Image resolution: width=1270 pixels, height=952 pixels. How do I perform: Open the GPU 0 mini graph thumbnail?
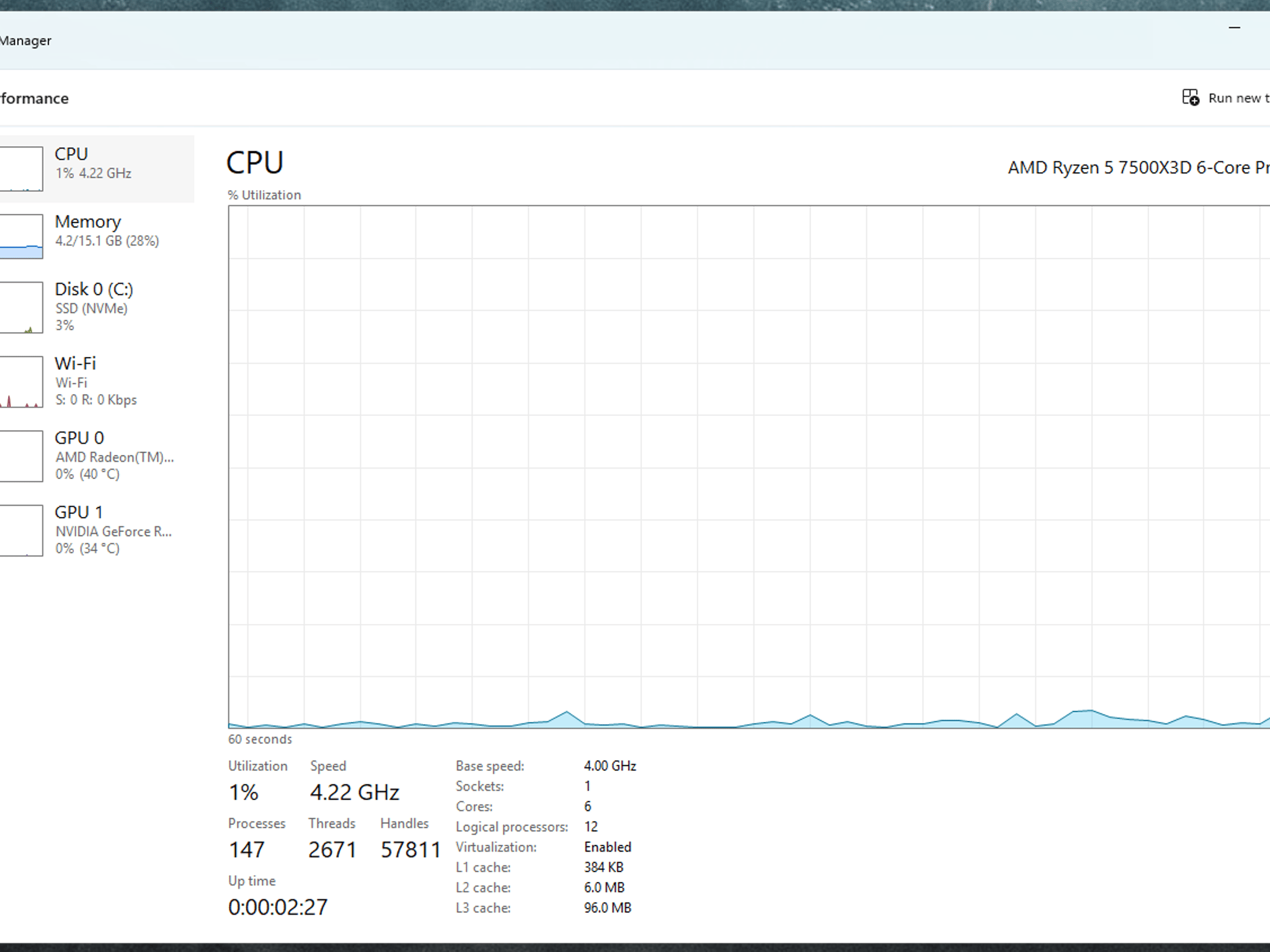tap(21, 456)
